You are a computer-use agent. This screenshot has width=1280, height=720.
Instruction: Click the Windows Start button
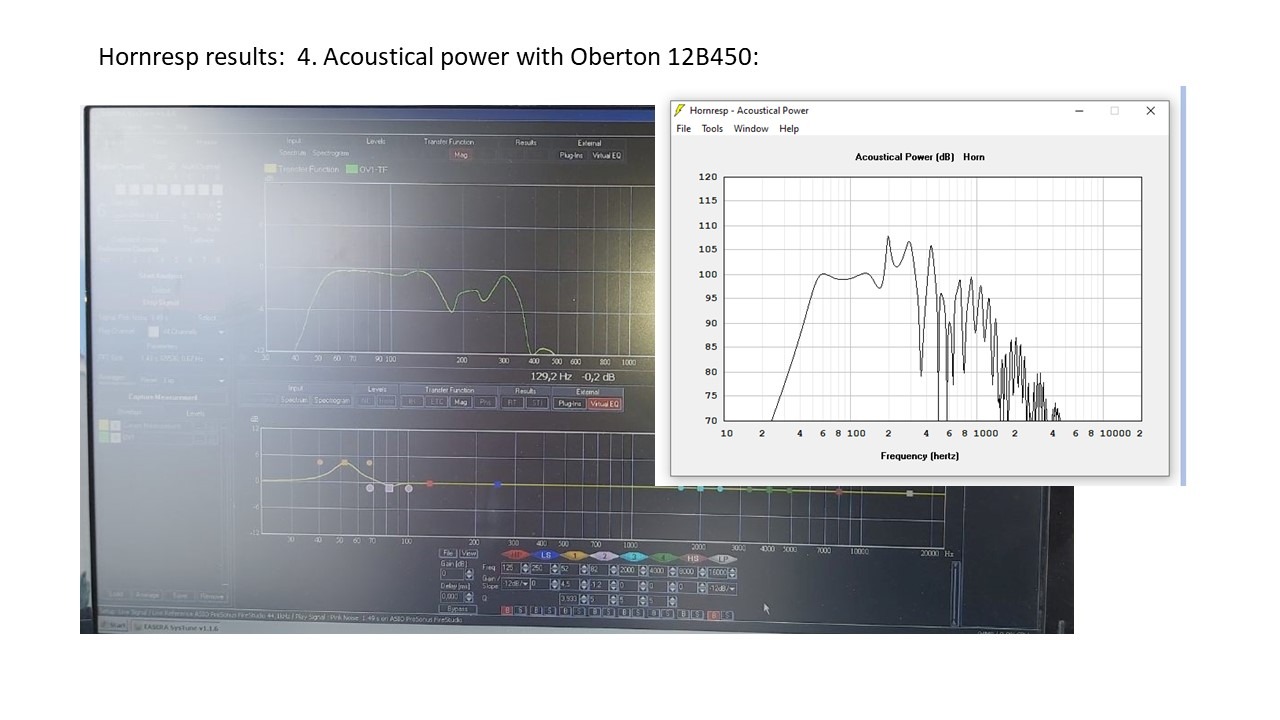(x=114, y=625)
